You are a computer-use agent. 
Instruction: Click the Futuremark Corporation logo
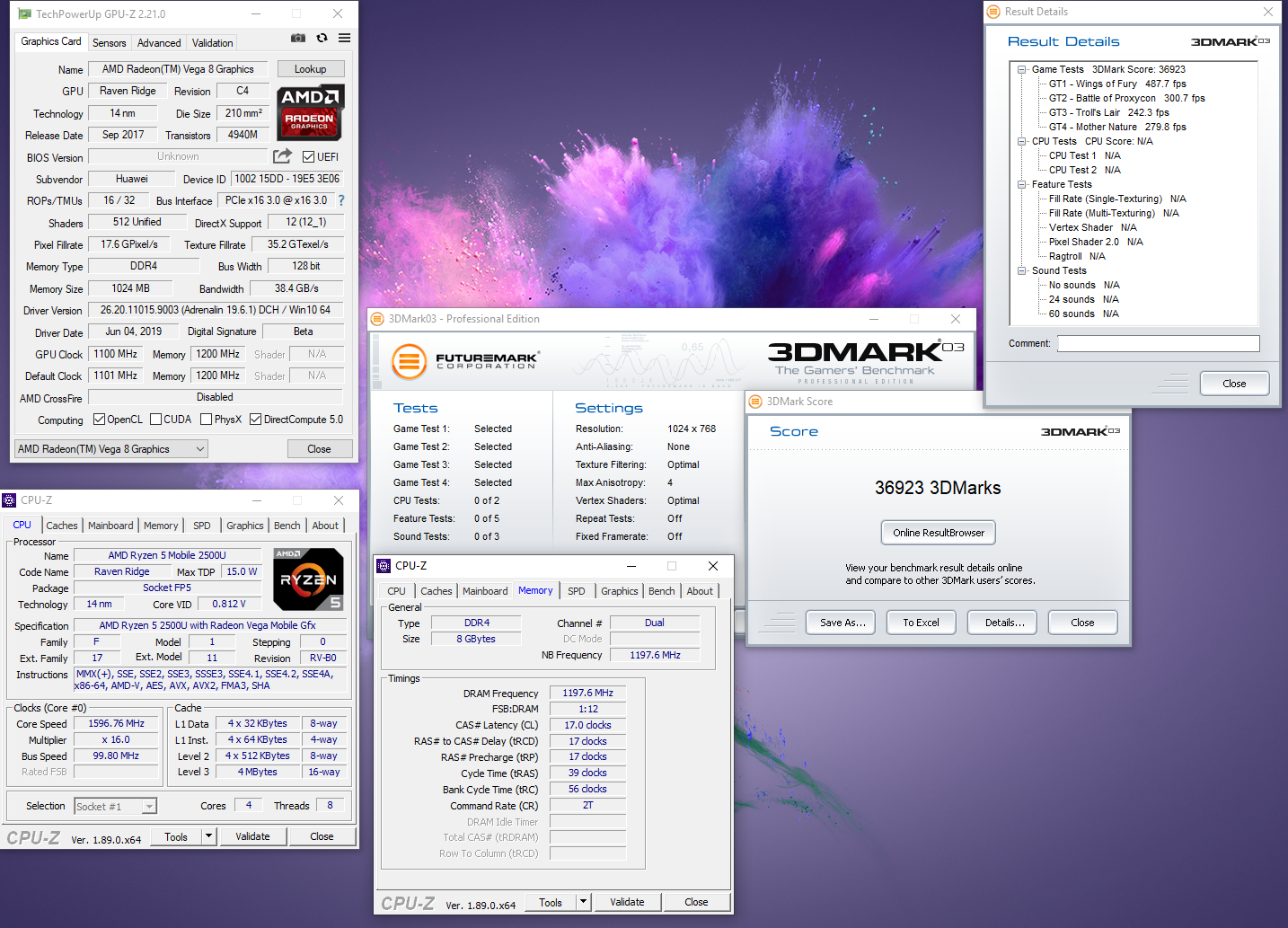tap(465, 361)
